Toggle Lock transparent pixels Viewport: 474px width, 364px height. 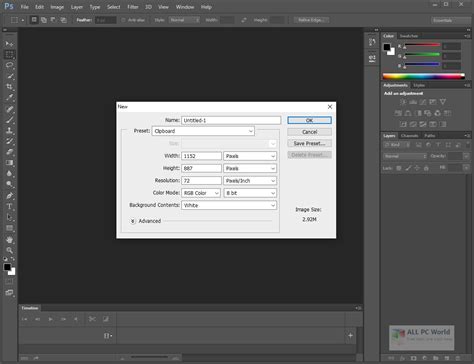point(399,168)
